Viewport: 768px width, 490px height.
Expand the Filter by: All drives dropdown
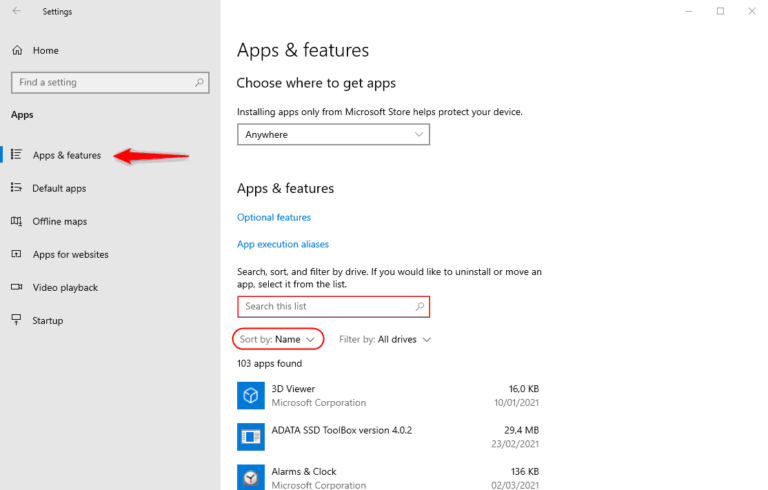385,340
